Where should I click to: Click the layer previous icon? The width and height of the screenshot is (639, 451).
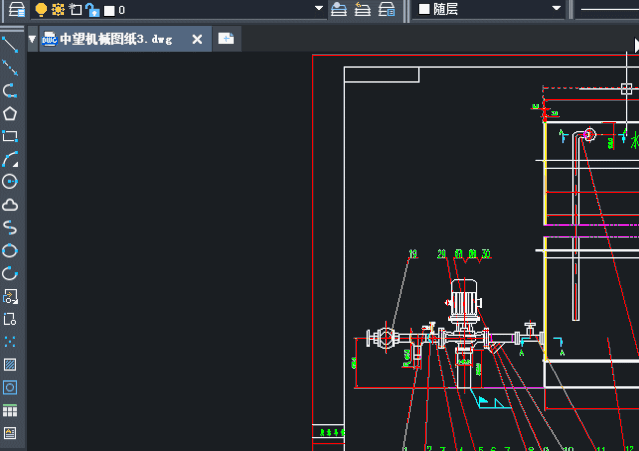(x=362, y=9)
